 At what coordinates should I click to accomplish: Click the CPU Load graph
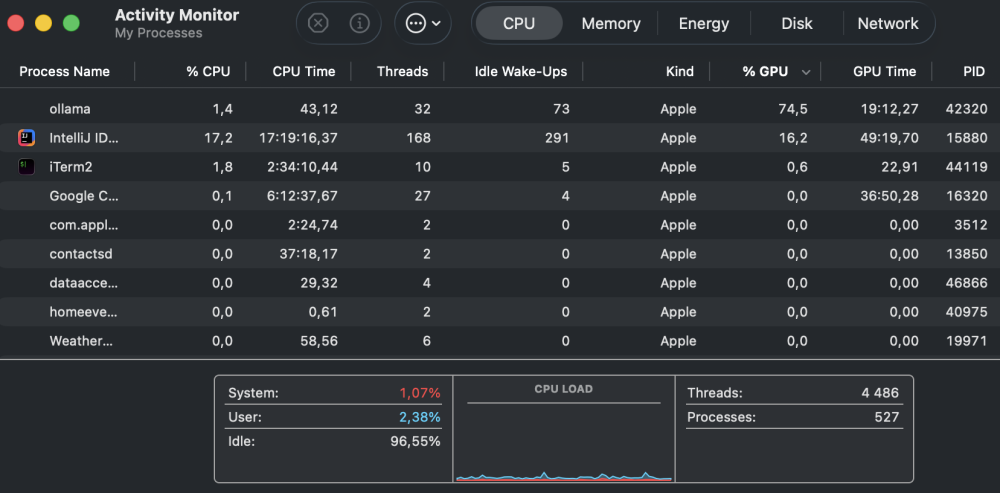[x=564, y=441]
